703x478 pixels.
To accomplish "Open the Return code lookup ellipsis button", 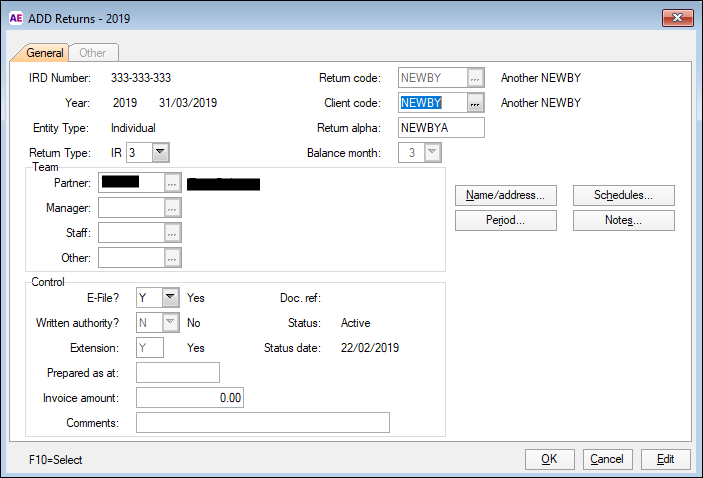I will click(x=476, y=78).
